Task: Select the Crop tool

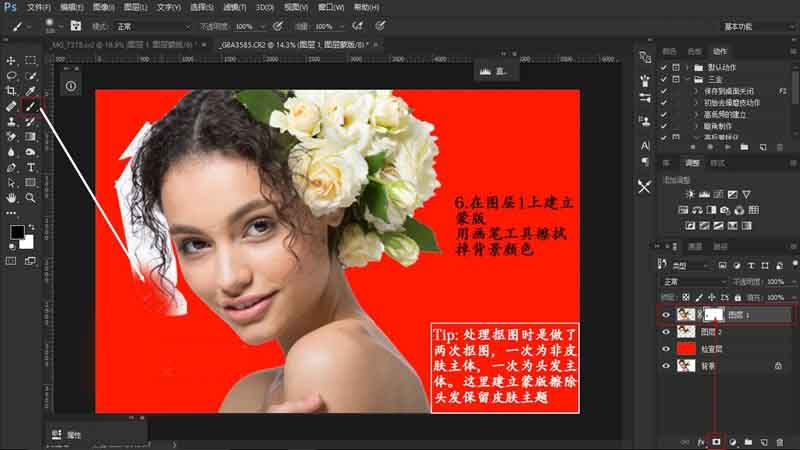Action: tap(11, 91)
